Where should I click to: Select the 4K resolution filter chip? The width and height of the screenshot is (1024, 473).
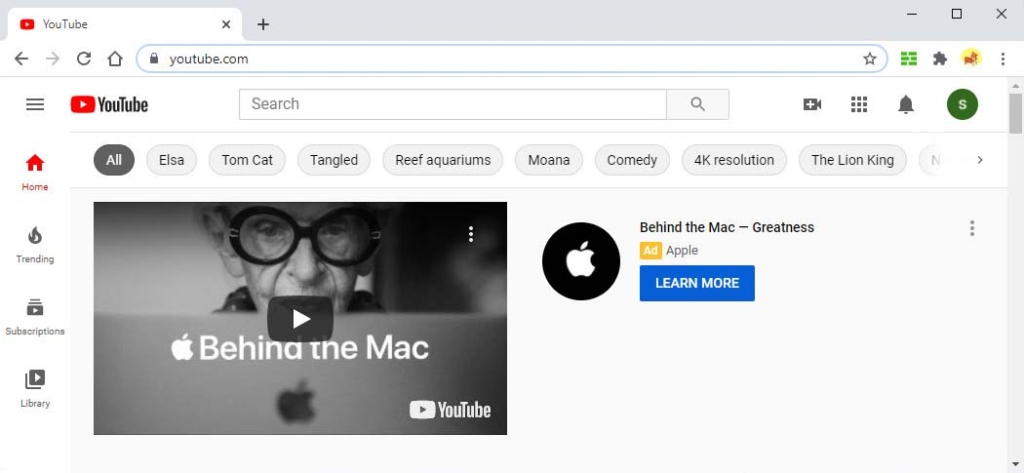(x=734, y=160)
